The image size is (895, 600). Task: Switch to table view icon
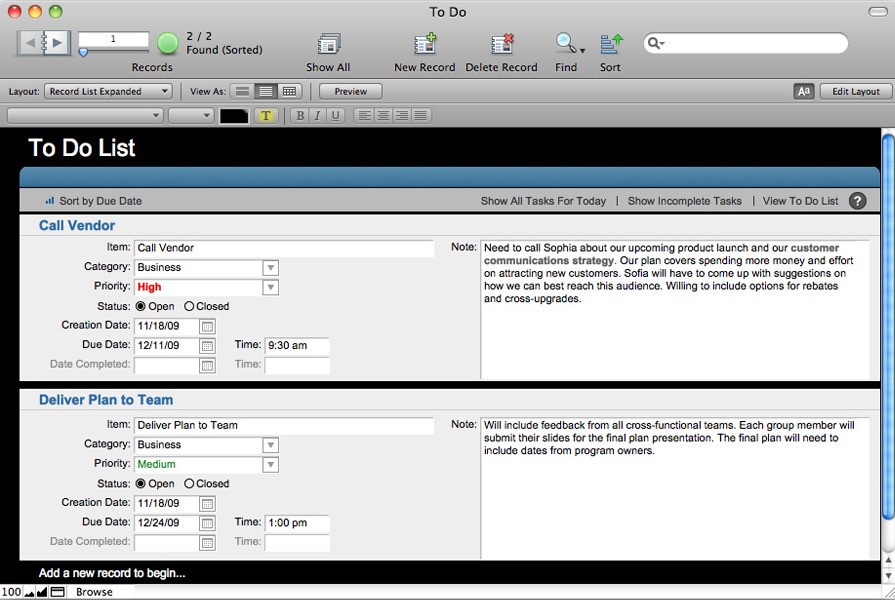pos(289,92)
